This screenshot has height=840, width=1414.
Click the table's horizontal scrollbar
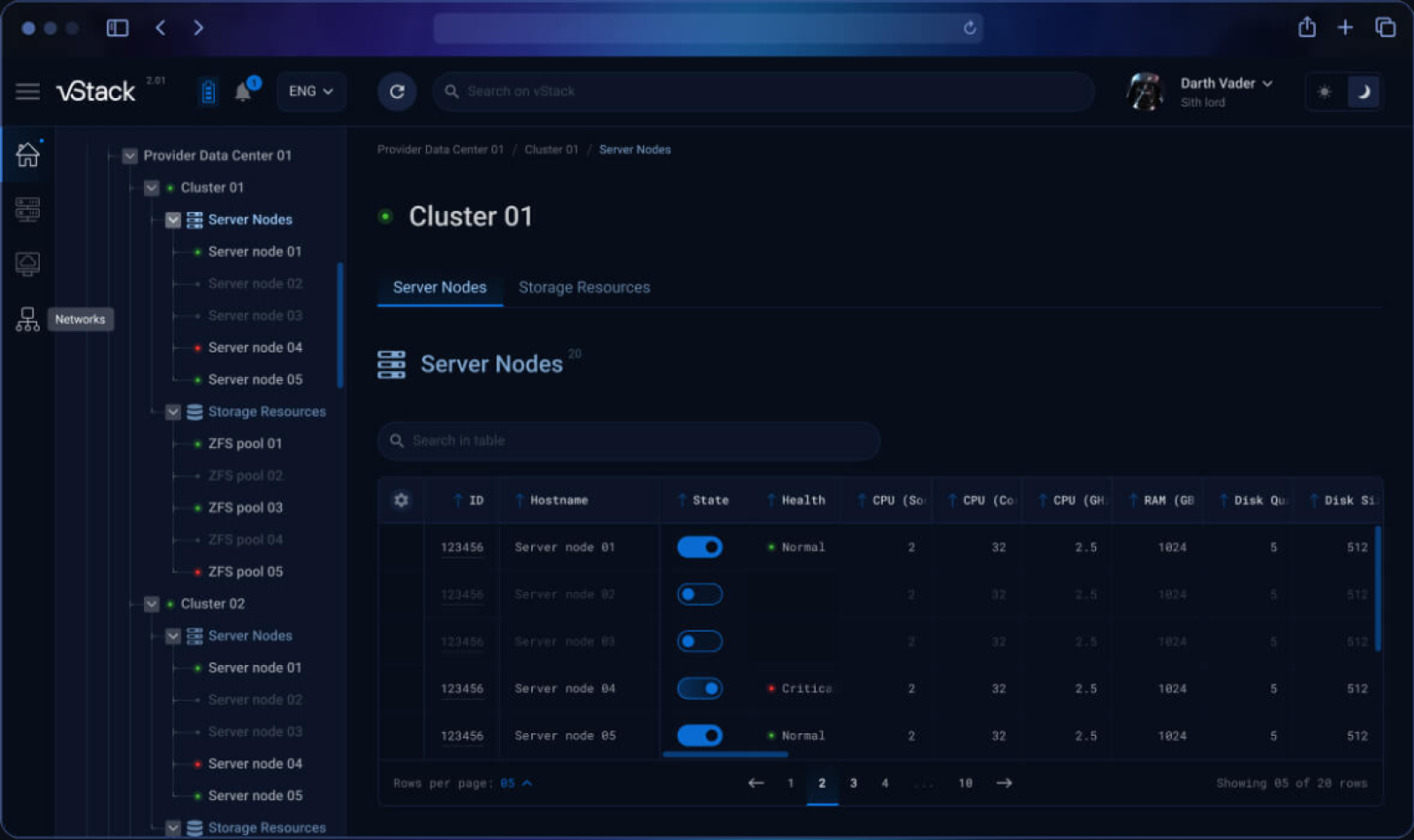coord(725,754)
